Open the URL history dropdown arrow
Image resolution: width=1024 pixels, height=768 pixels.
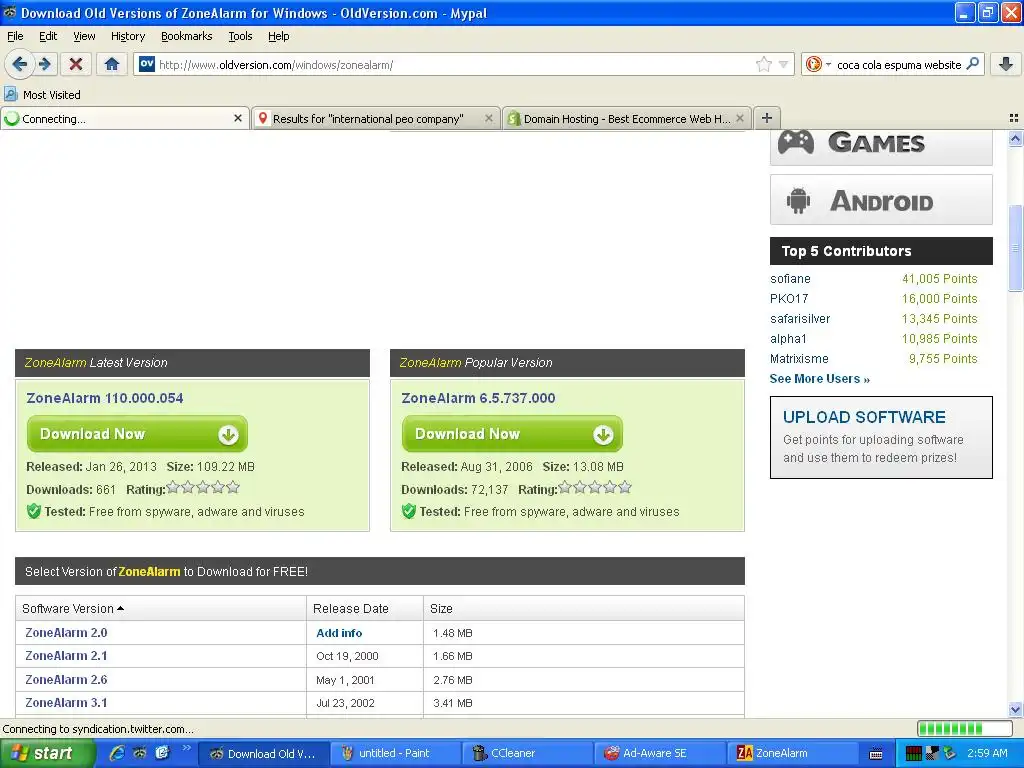[784, 64]
